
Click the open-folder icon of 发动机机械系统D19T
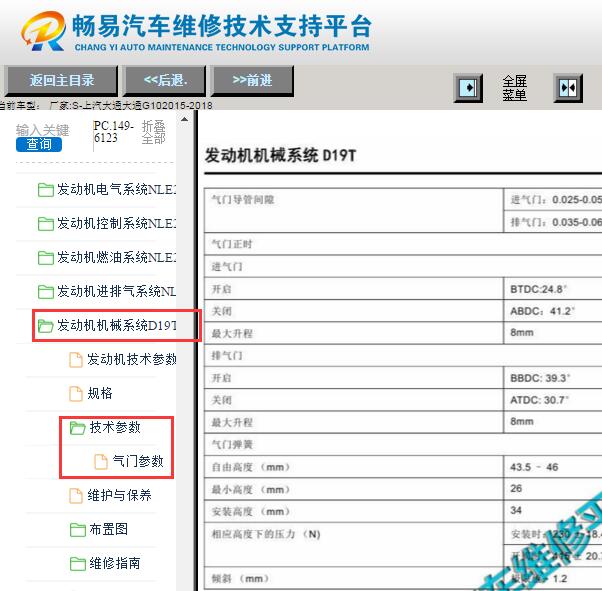pyautogui.click(x=46, y=326)
